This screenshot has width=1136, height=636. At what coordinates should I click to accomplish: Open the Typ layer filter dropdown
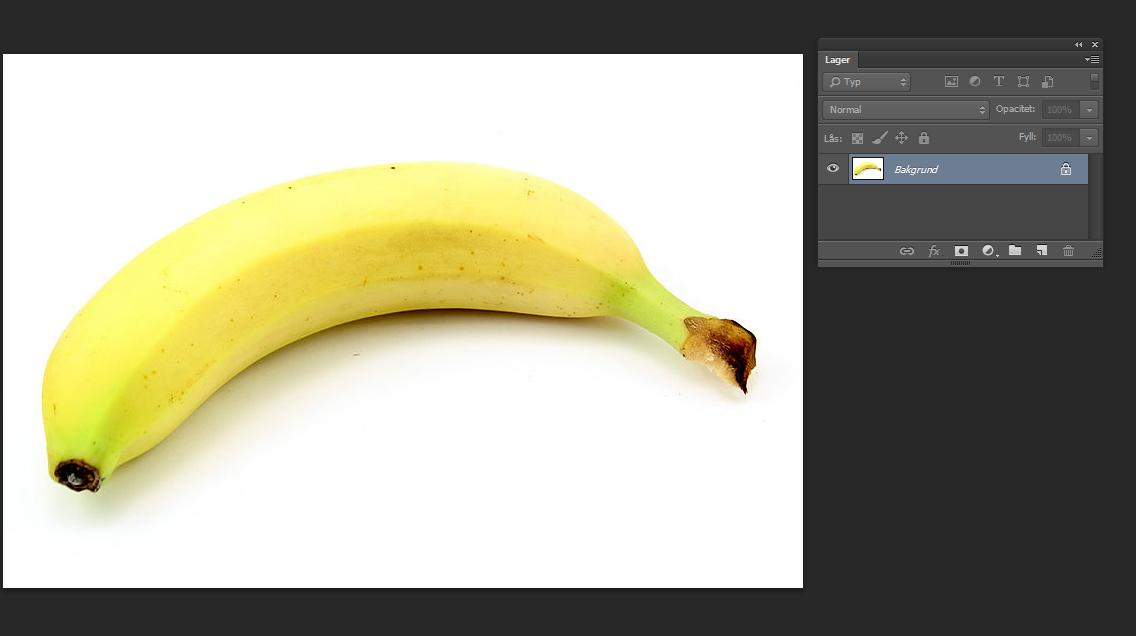[x=866, y=82]
